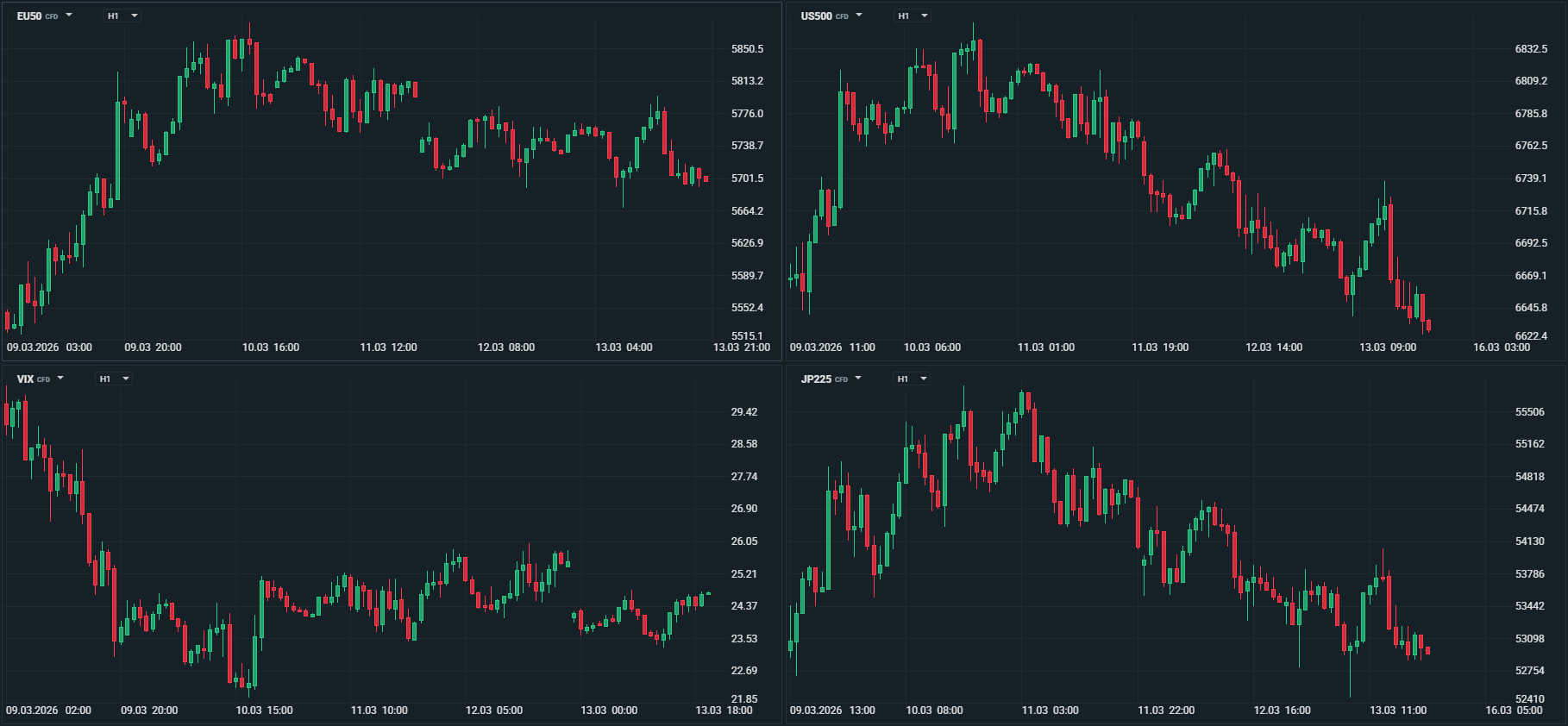
Task: Click the US500 instrument name label
Action: tap(816, 16)
